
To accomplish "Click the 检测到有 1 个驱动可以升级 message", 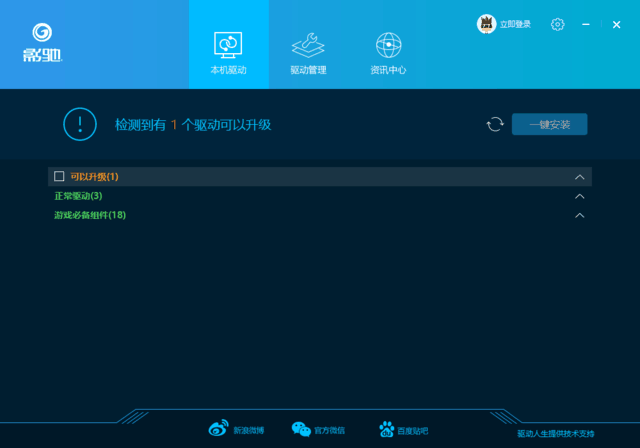I will tap(193, 124).
